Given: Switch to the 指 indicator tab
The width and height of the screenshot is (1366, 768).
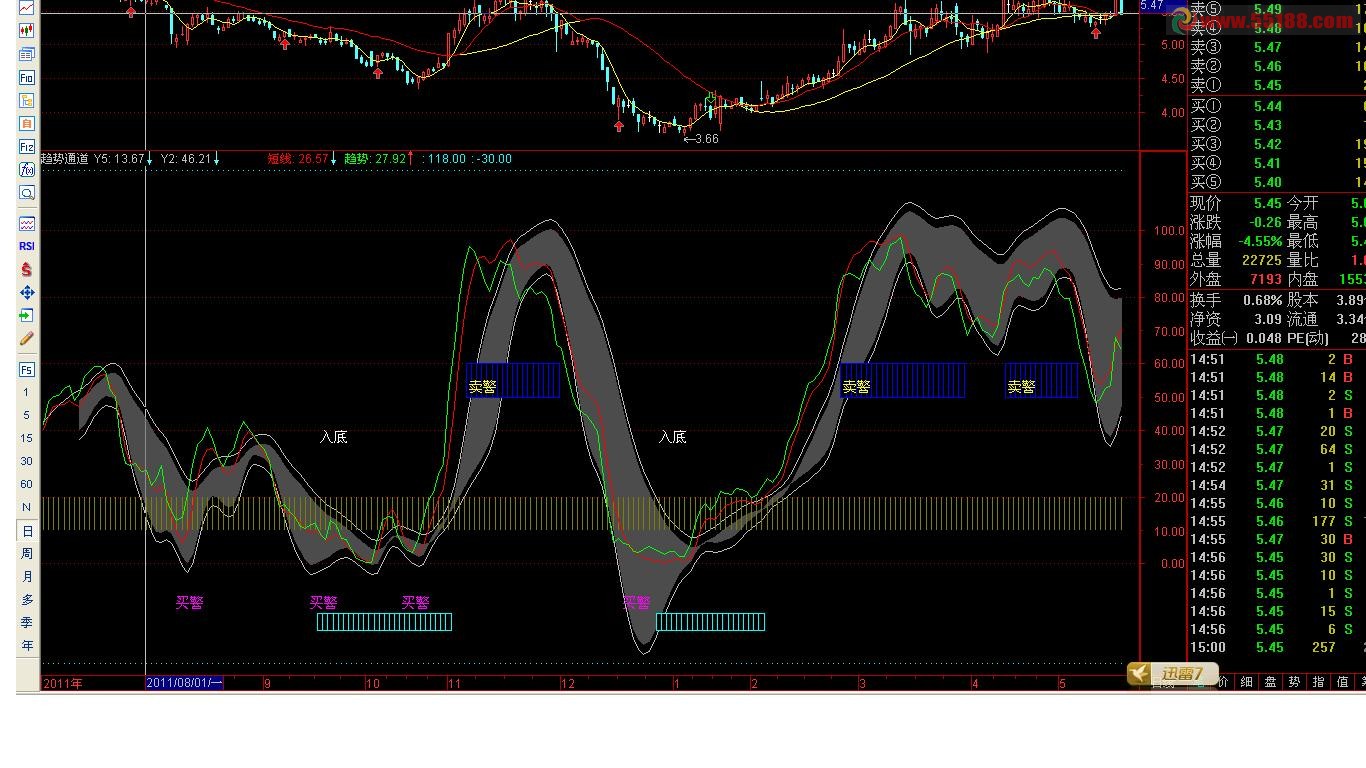Looking at the screenshot, I should coord(1318,682).
